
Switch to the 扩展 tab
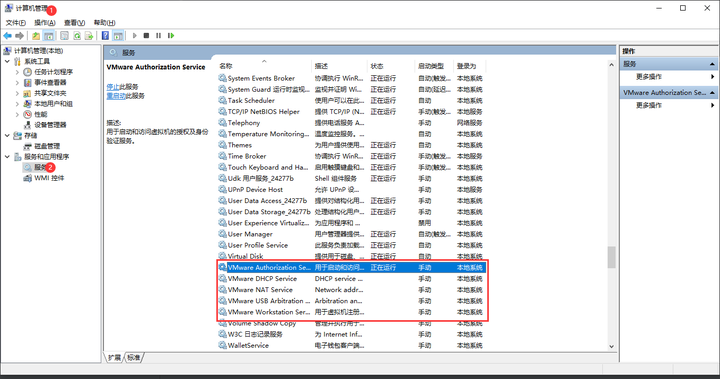(114, 357)
